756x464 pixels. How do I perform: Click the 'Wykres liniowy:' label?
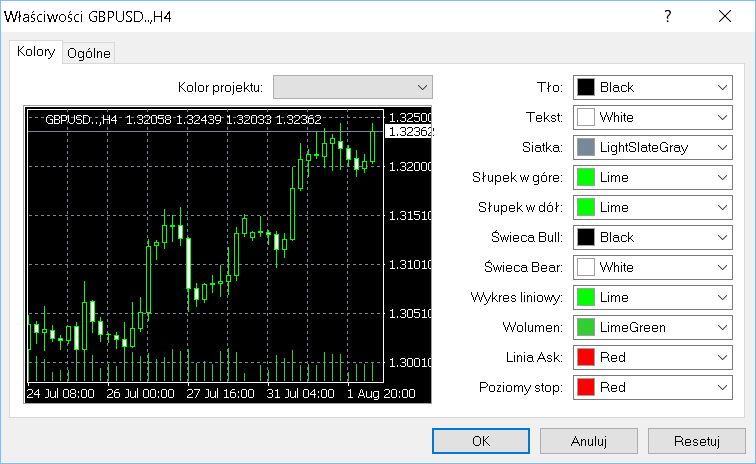(517, 297)
